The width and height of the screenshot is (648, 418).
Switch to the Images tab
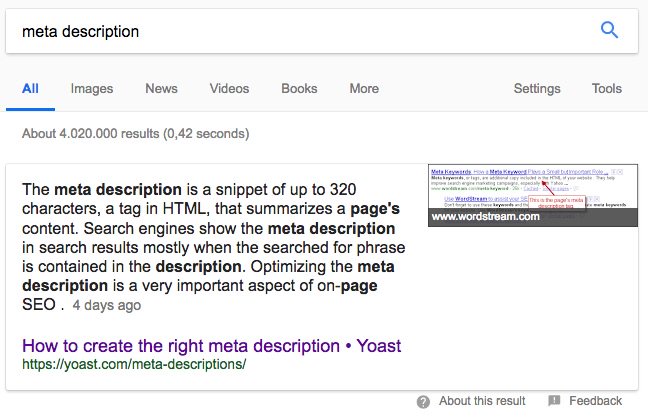92,88
